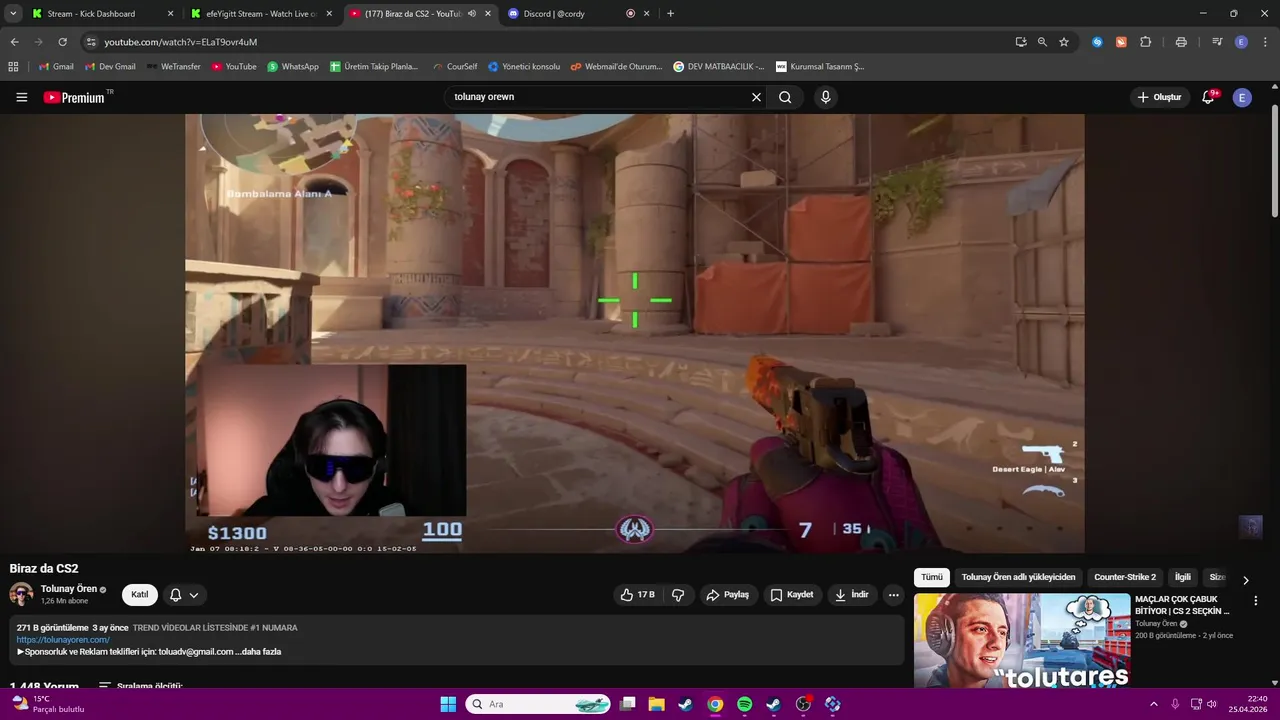
Task: Clear the search text with the X
Action: [x=756, y=97]
